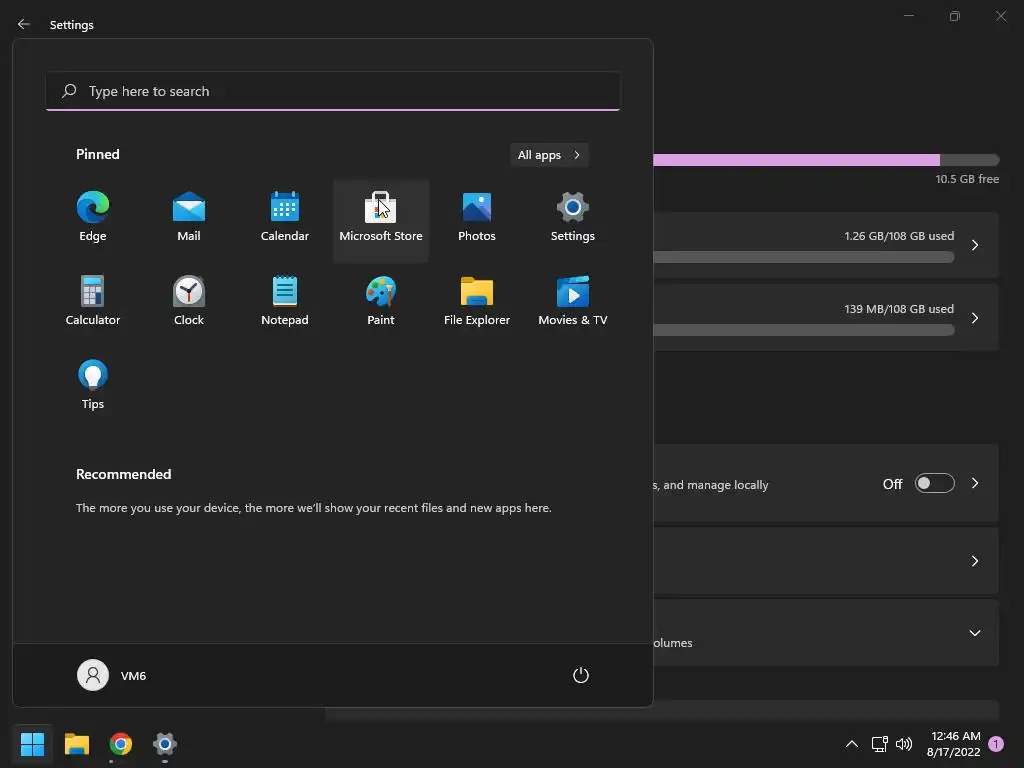1024x768 pixels.
Task: Launch the Paint app
Action: [381, 302]
